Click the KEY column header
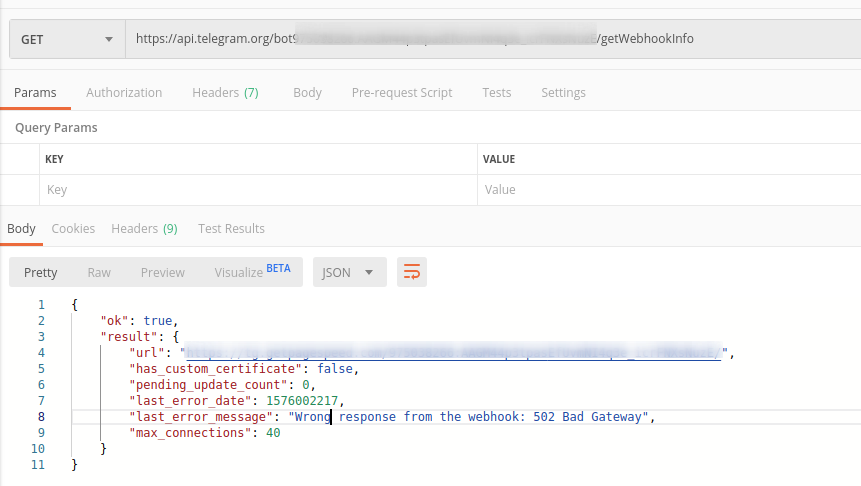Image resolution: width=861 pixels, height=486 pixels. [x=54, y=159]
